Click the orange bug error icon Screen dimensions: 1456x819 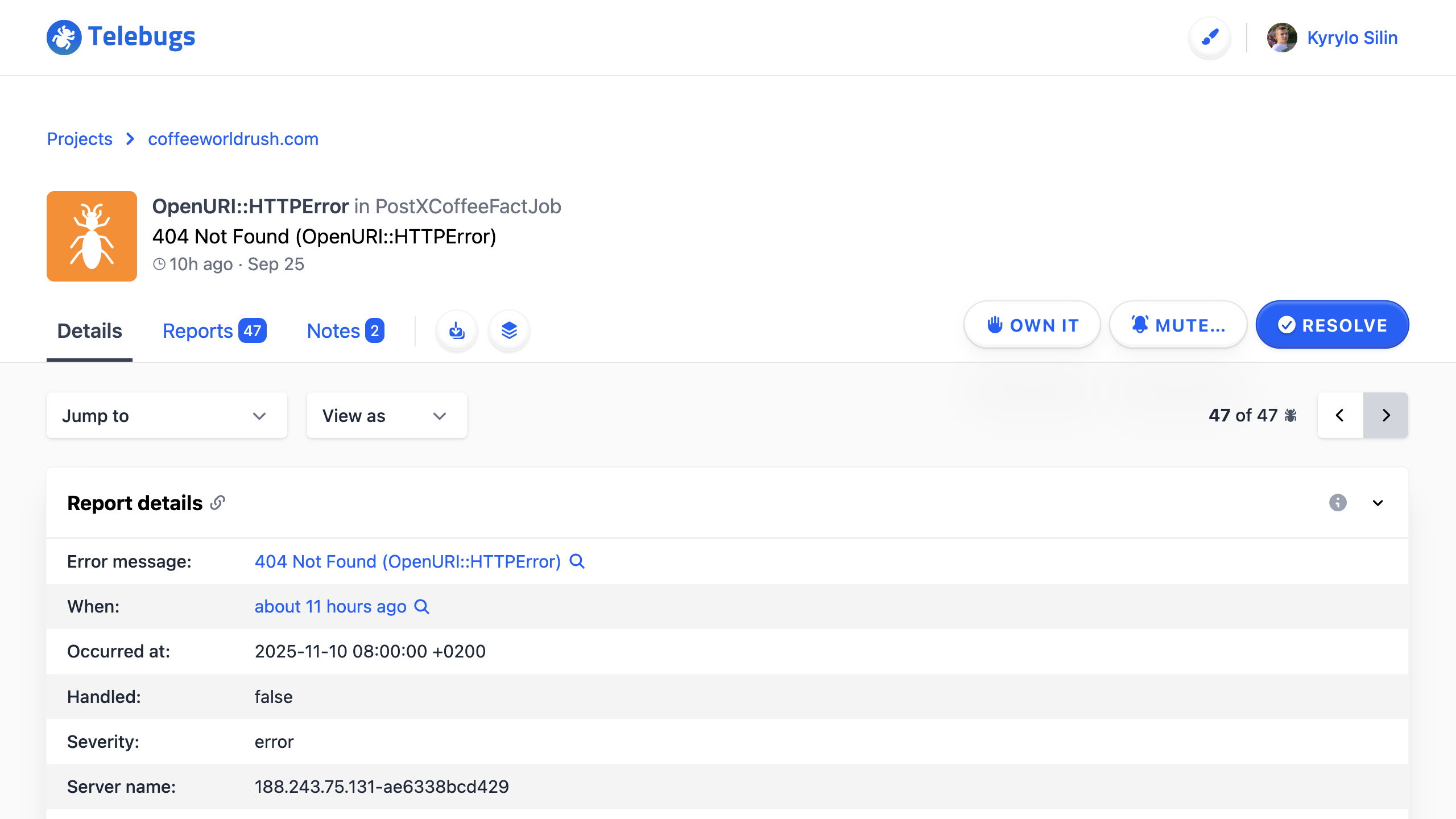pos(92,236)
